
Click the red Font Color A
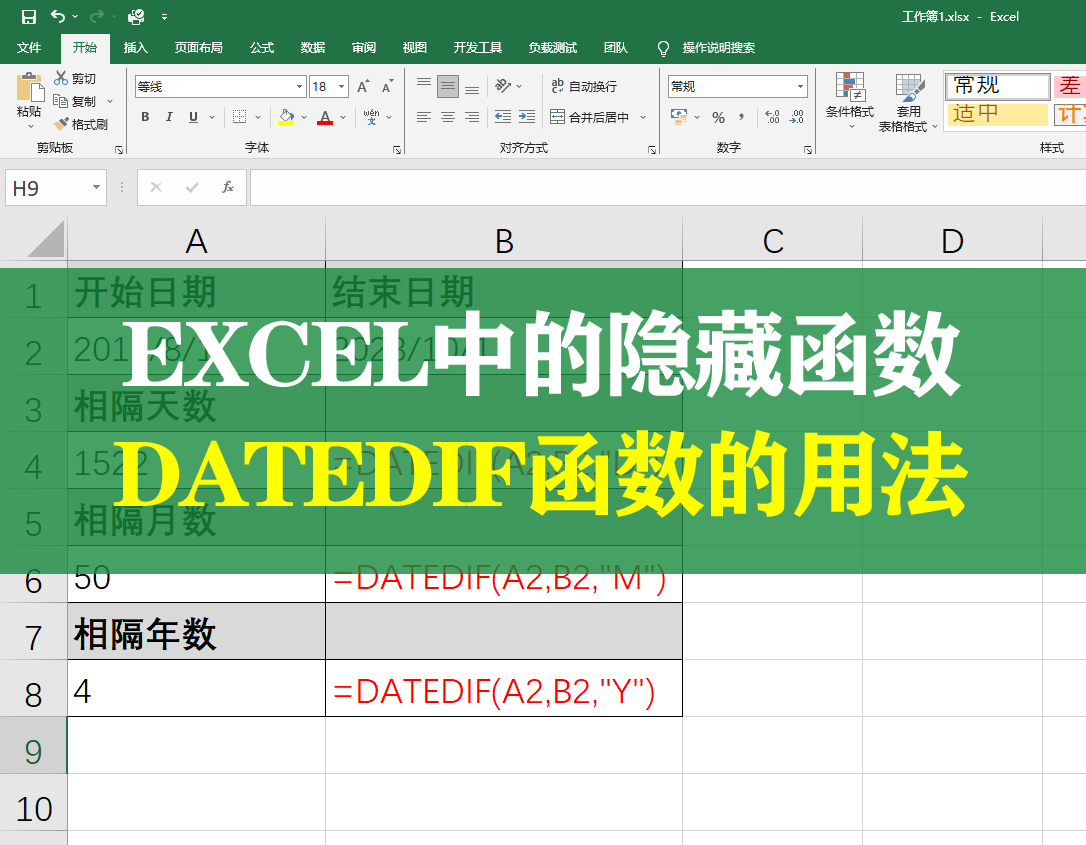tap(325, 116)
